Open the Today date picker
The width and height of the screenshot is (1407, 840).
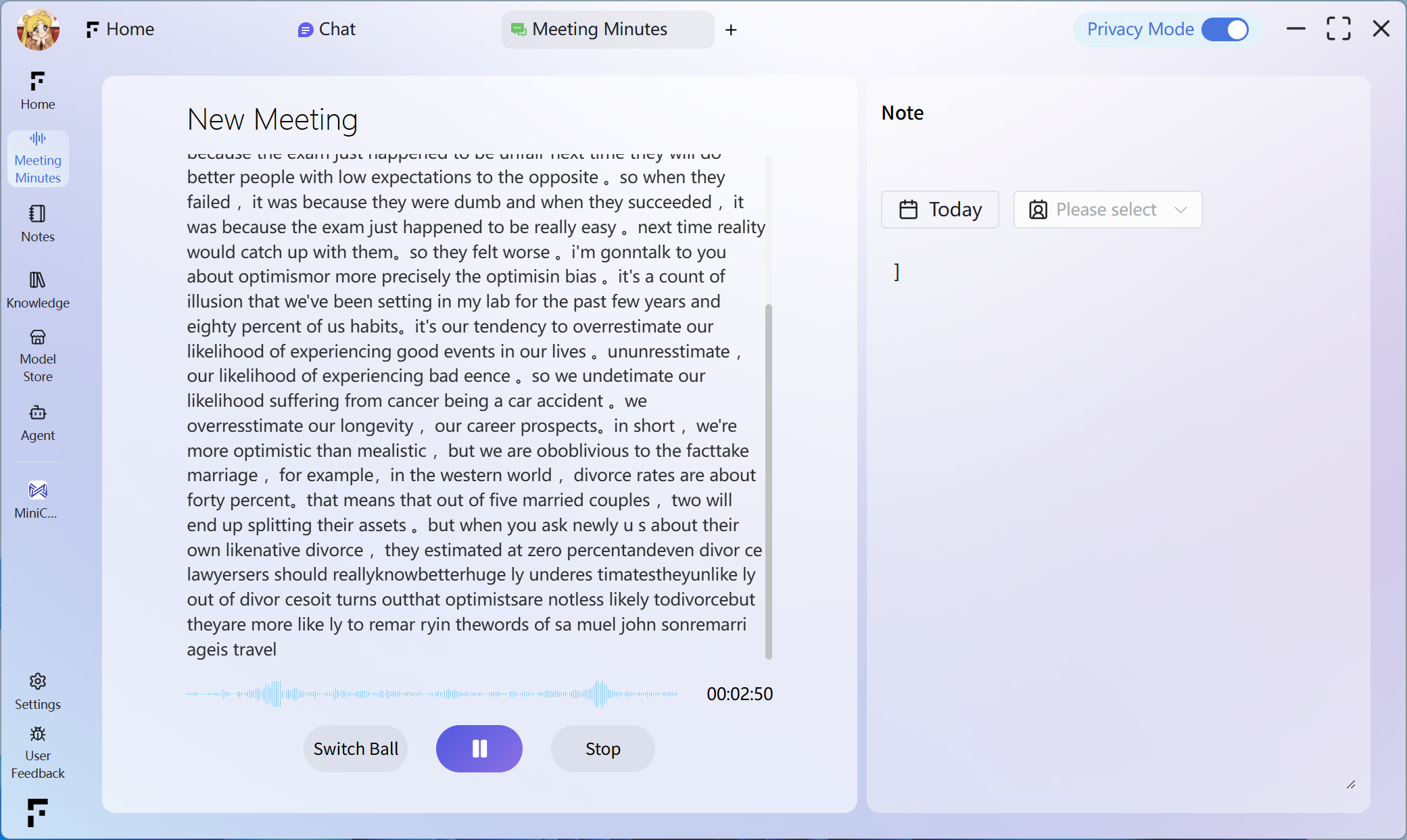[x=939, y=209]
